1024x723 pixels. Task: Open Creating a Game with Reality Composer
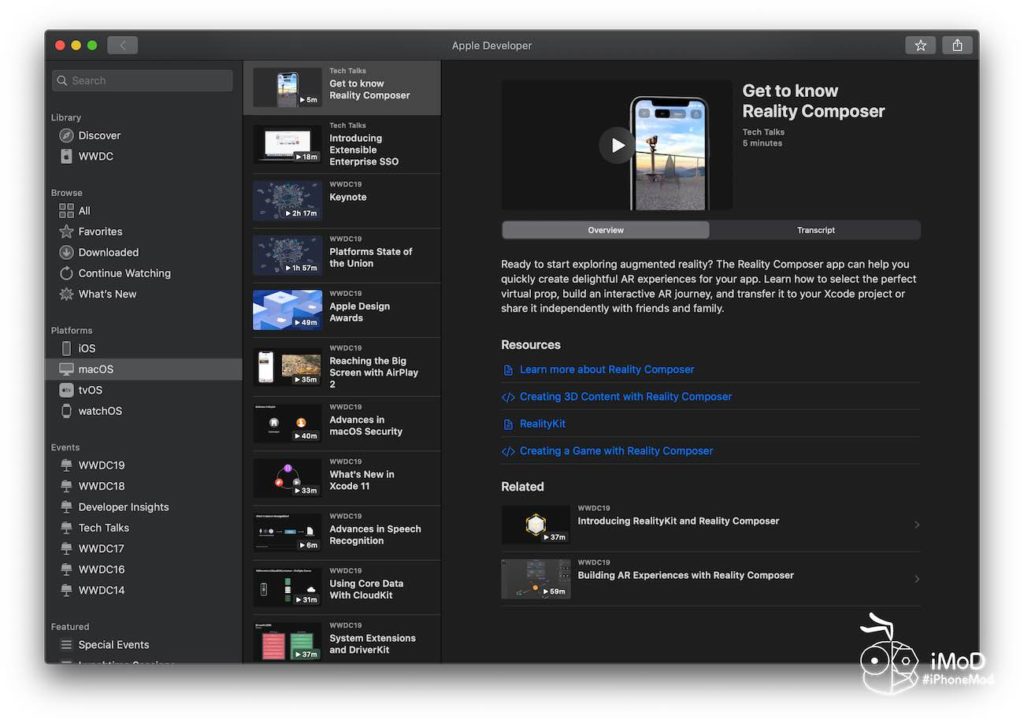pos(616,451)
